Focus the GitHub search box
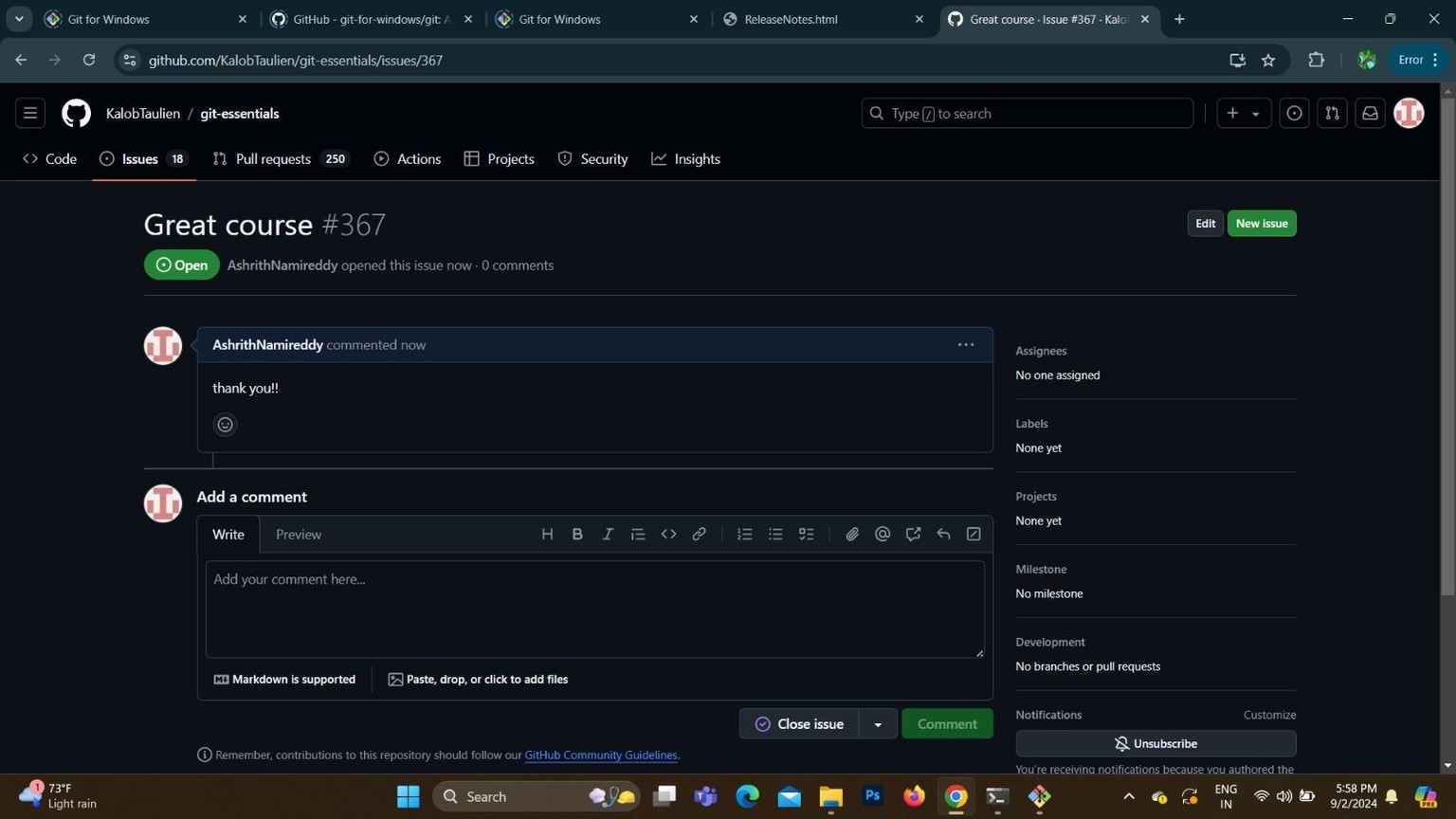 click(x=1027, y=114)
